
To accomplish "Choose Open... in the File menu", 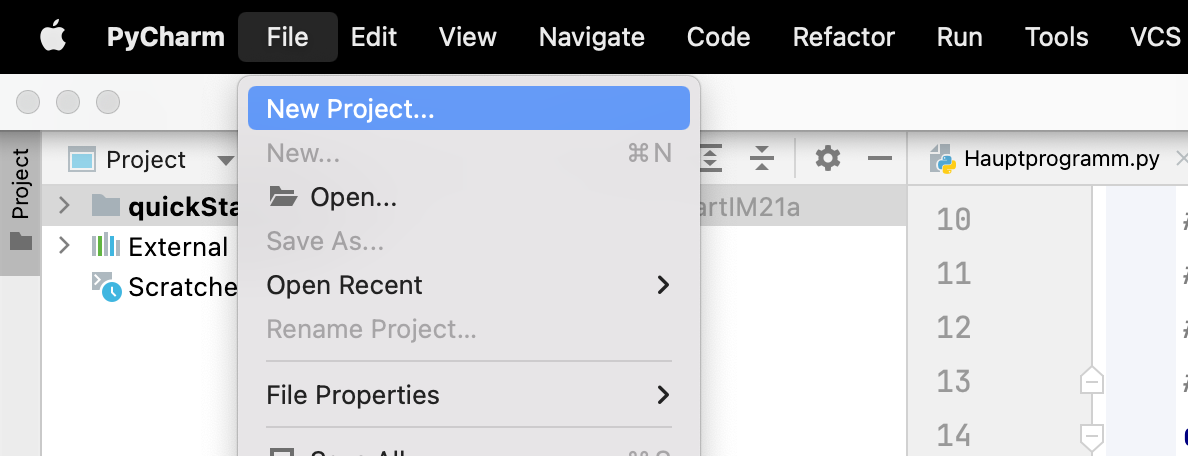I will (353, 198).
